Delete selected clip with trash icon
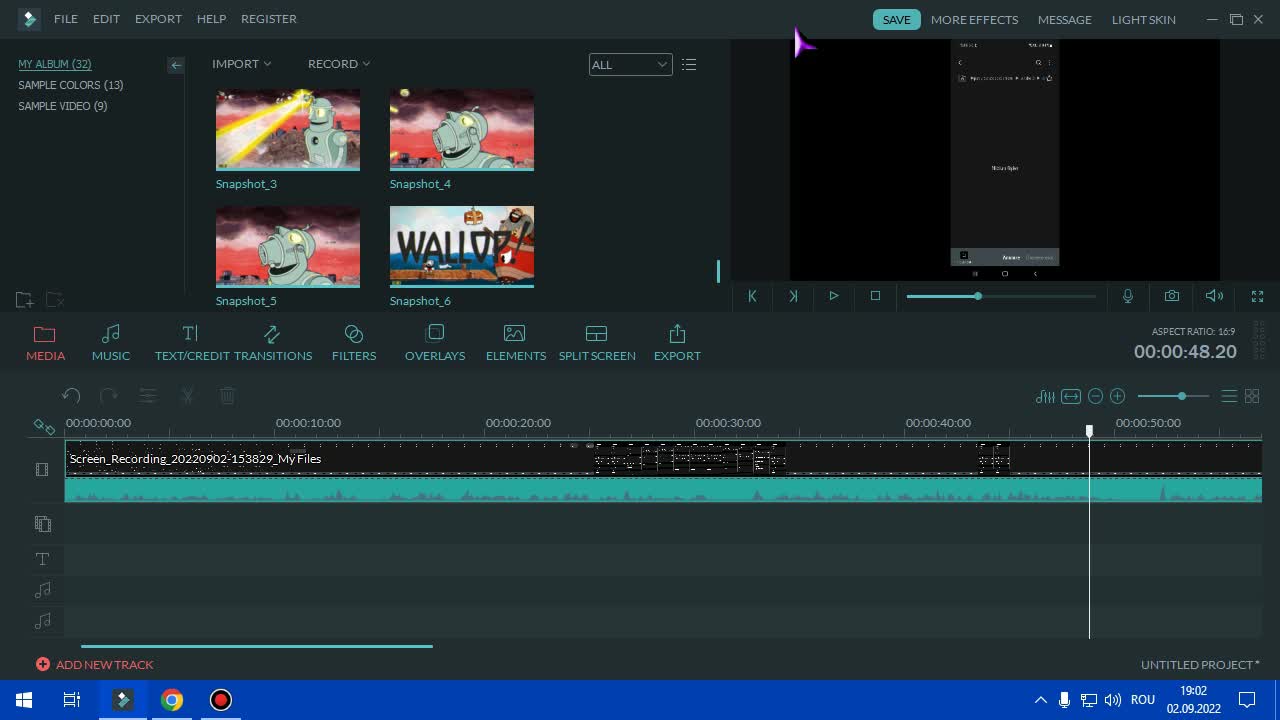This screenshot has width=1280, height=720. pos(227,396)
